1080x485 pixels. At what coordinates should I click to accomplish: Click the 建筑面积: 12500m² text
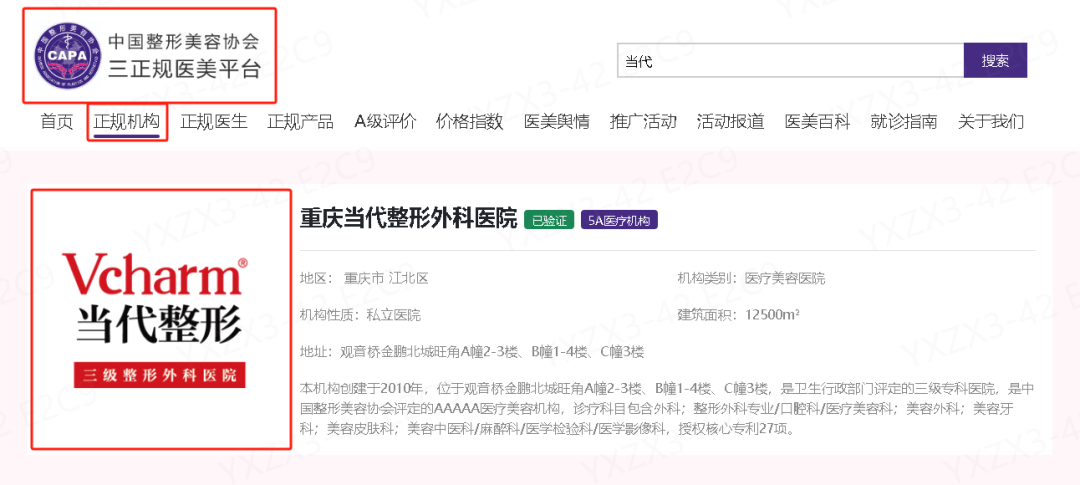(738, 316)
